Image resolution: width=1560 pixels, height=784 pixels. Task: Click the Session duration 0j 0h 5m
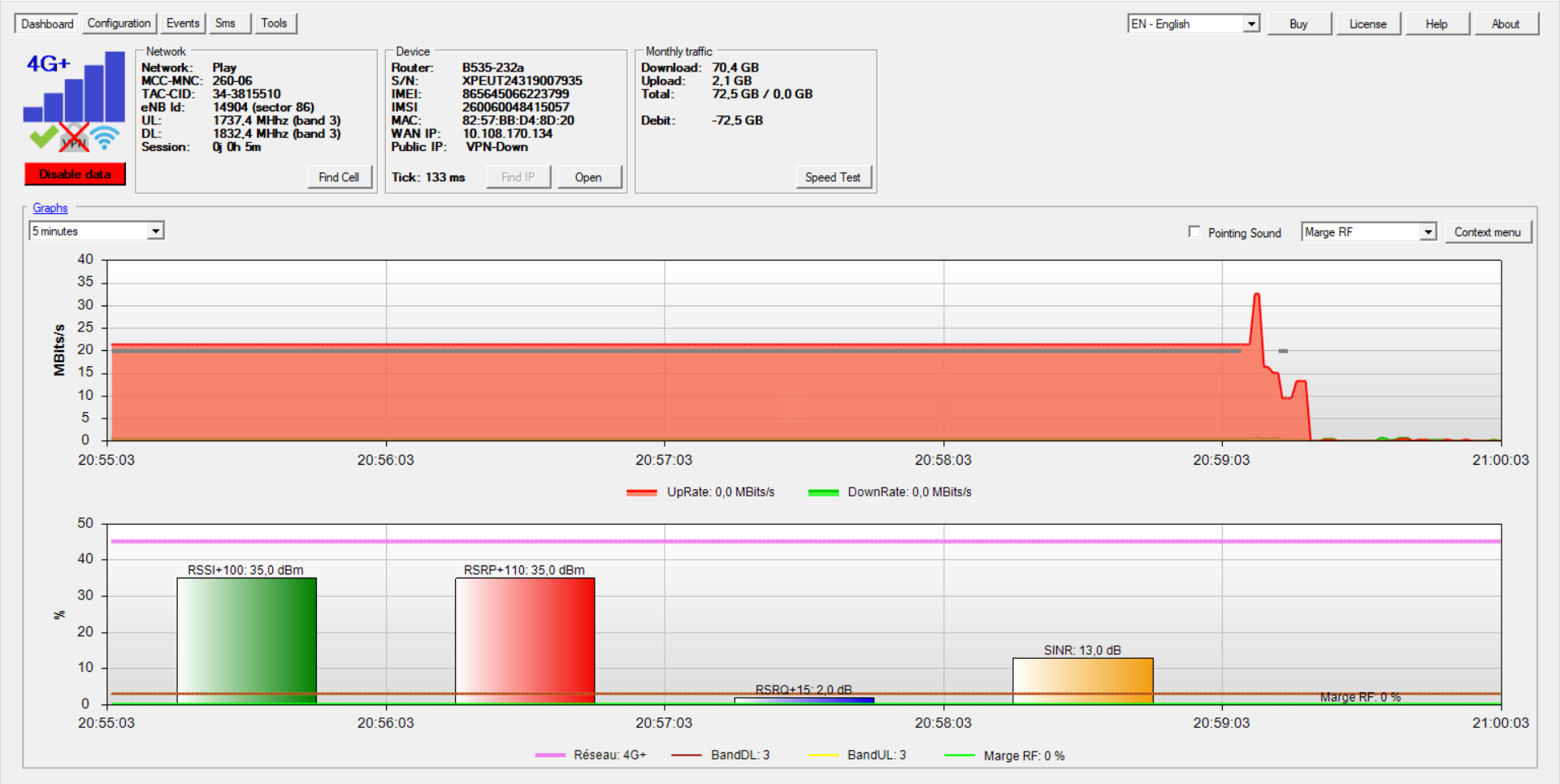click(237, 147)
